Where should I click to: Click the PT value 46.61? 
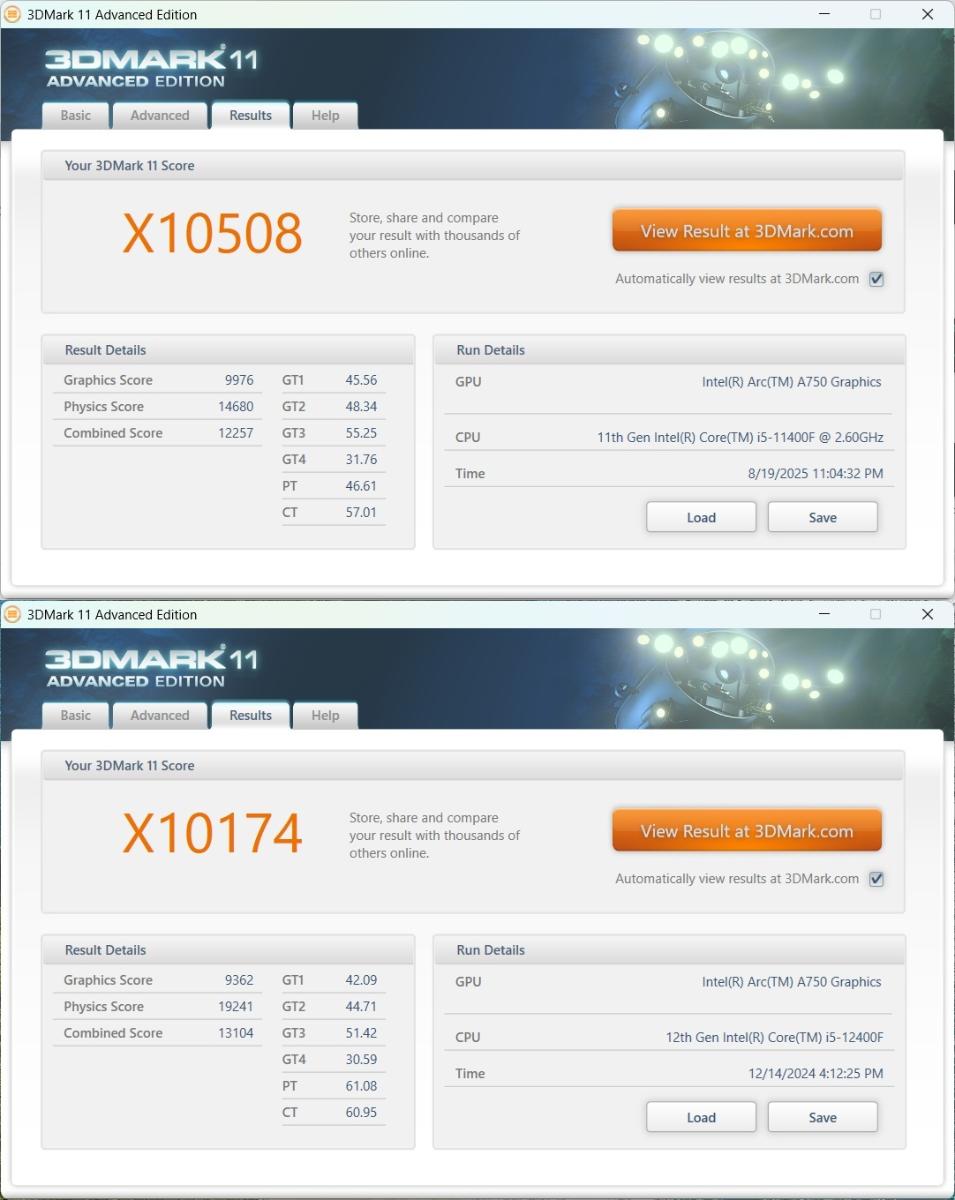[x=361, y=485]
